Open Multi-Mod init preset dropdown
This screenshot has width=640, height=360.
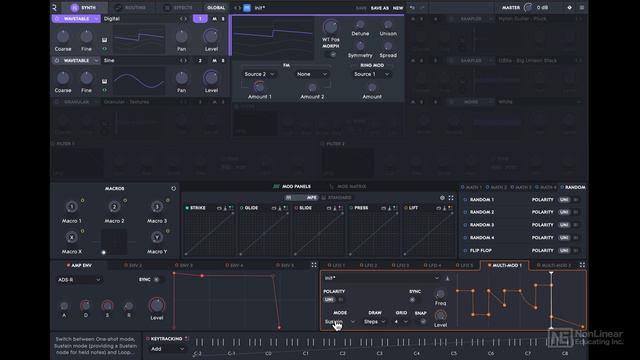pyautogui.click(x=382, y=278)
